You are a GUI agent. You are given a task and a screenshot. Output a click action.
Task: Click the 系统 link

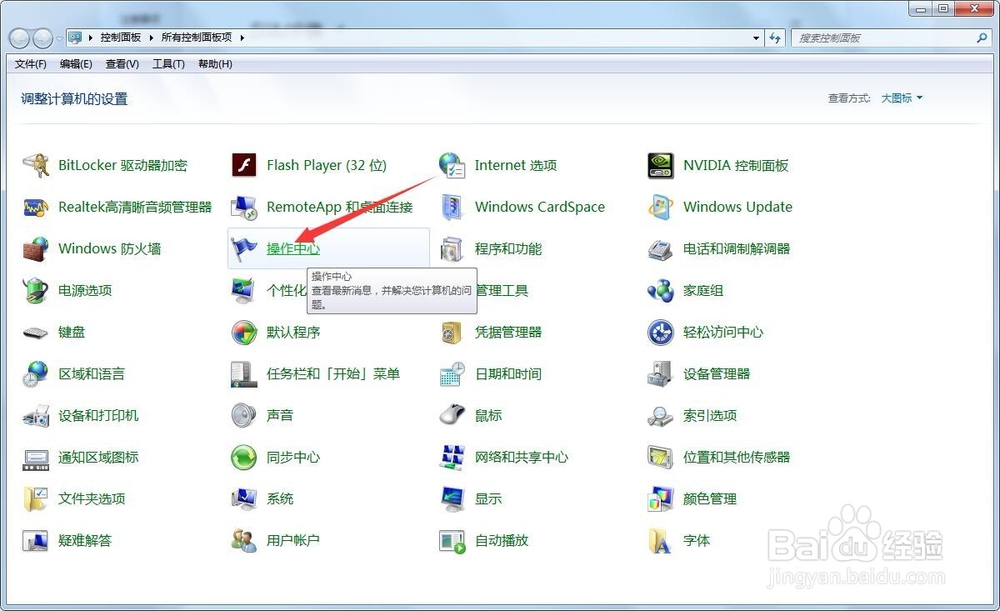tap(280, 499)
